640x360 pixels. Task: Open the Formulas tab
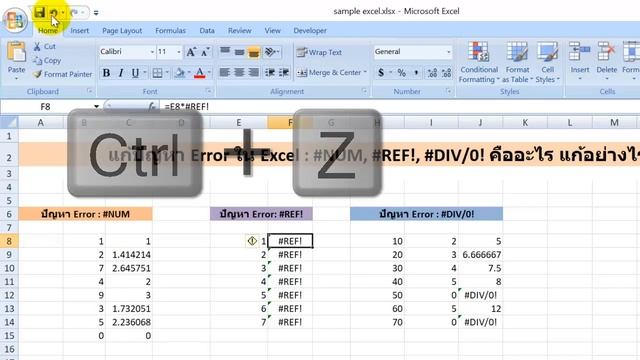coord(170,31)
